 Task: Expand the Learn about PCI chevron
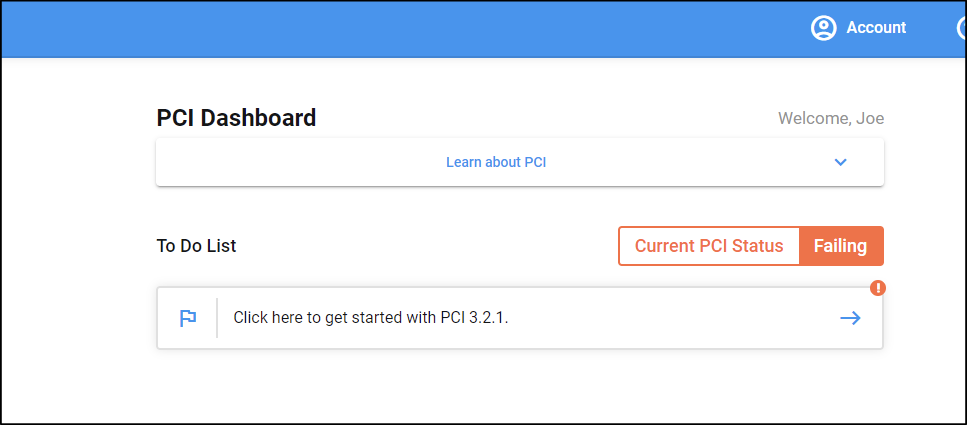click(840, 162)
